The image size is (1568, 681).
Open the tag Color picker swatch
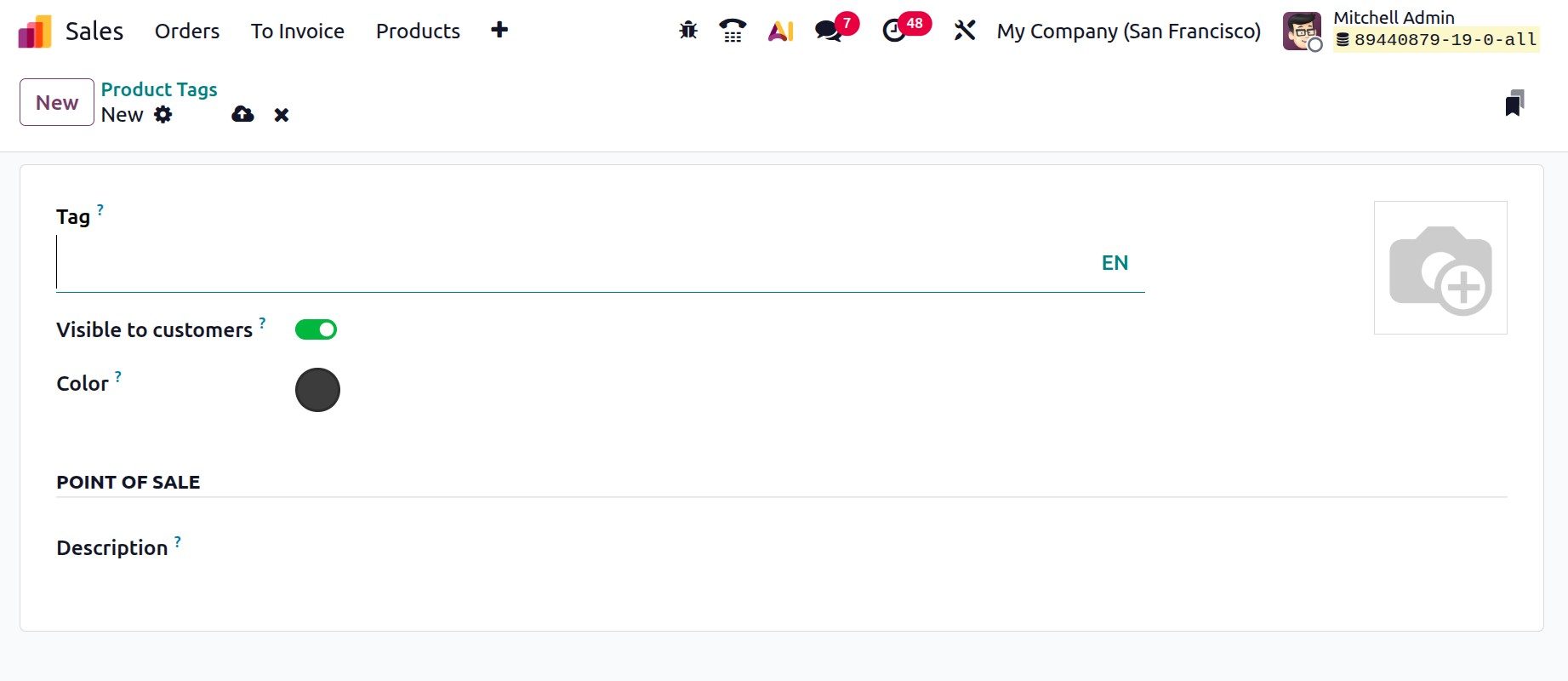[x=317, y=390]
